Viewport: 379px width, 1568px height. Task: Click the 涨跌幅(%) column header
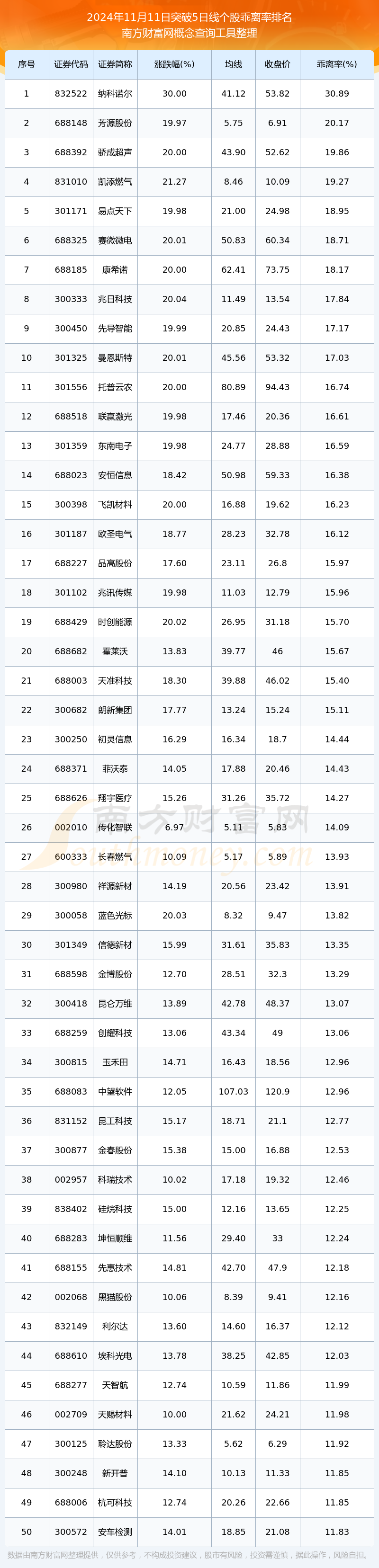174,64
